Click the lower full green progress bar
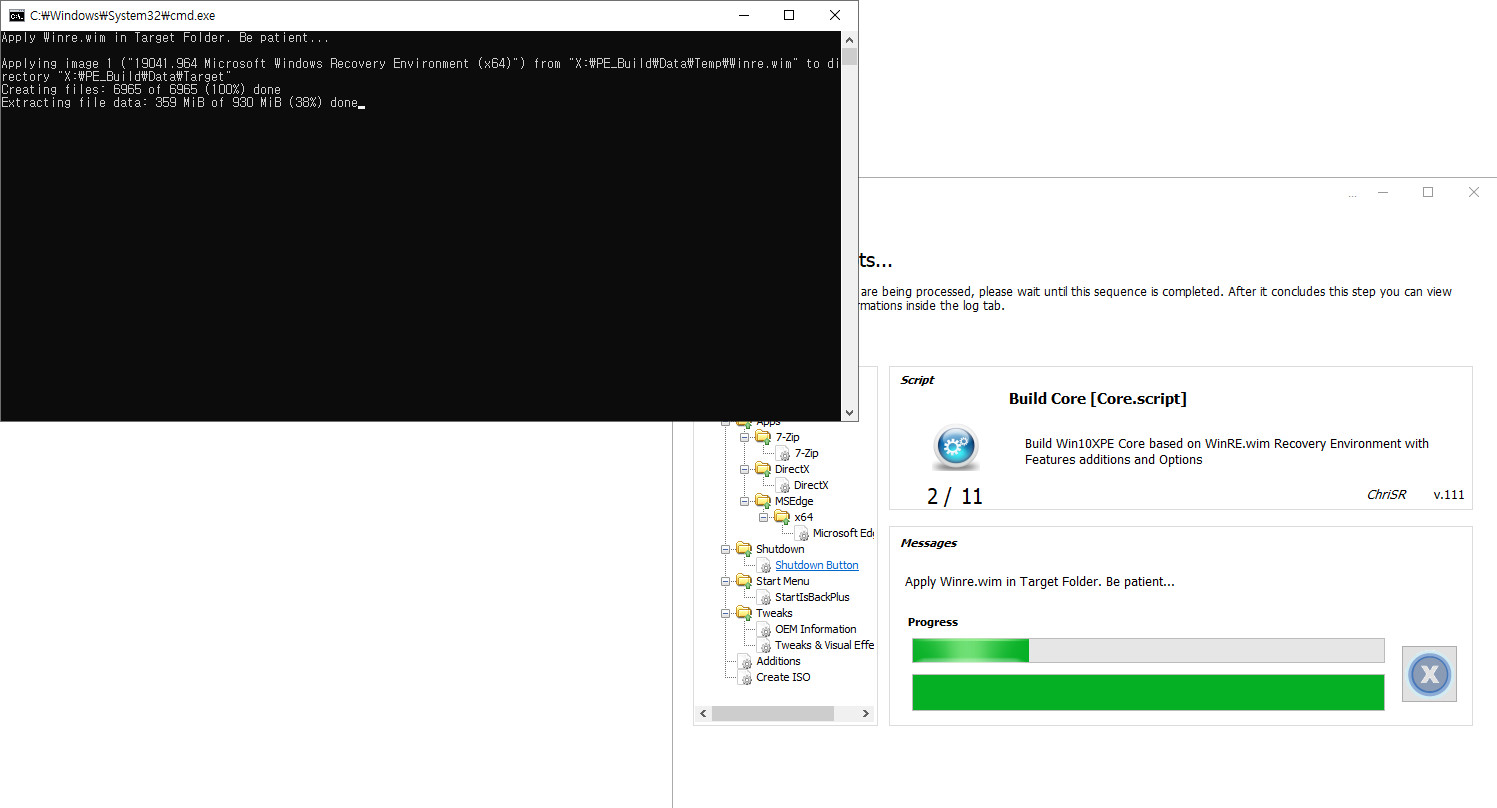Viewport: 1497px width, 808px height. [1148, 692]
